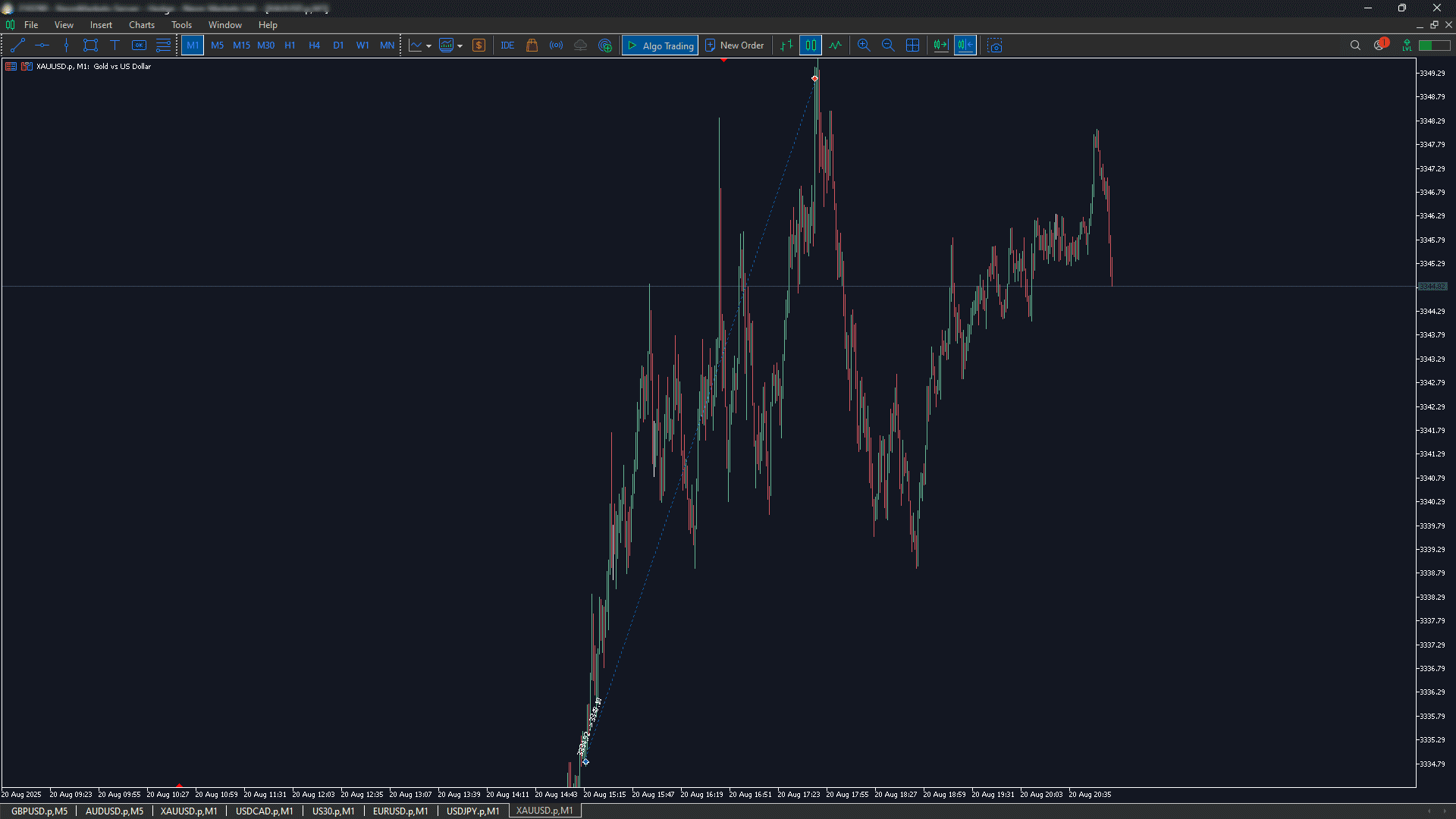Select the trendline drawing tool
1456x819 pixels.
click(x=18, y=45)
